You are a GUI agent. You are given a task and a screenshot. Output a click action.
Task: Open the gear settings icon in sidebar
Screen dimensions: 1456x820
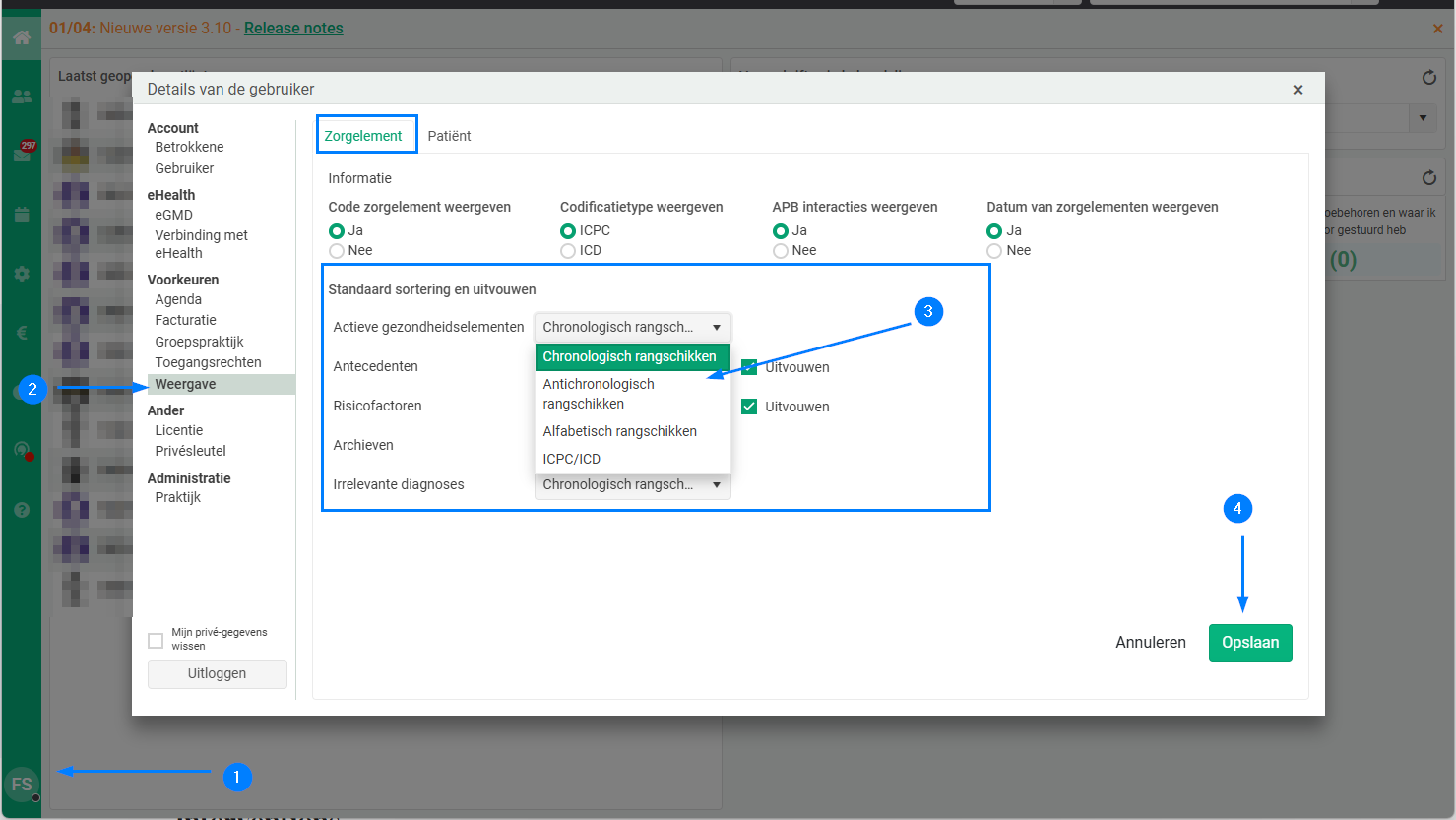(x=22, y=274)
